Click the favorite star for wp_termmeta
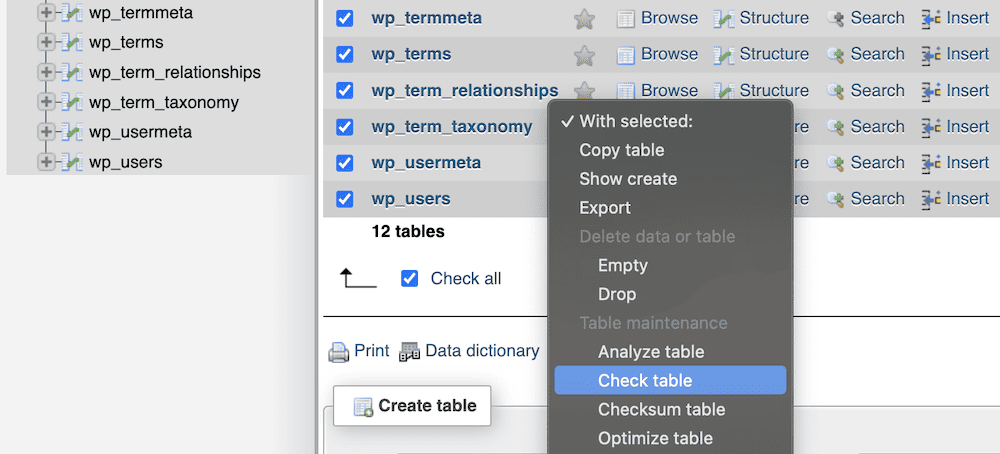This screenshot has height=454, width=1000. click(585, 18)
